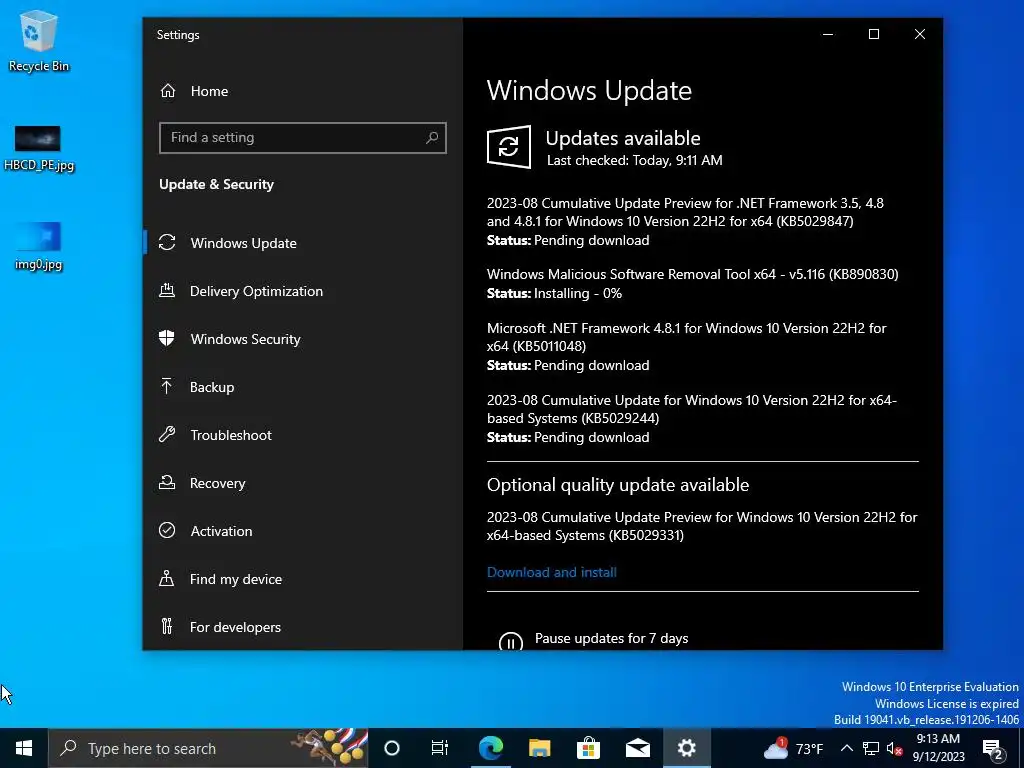Click the For developers tools icon
The image size is (1024, 768).
point(167,626)
